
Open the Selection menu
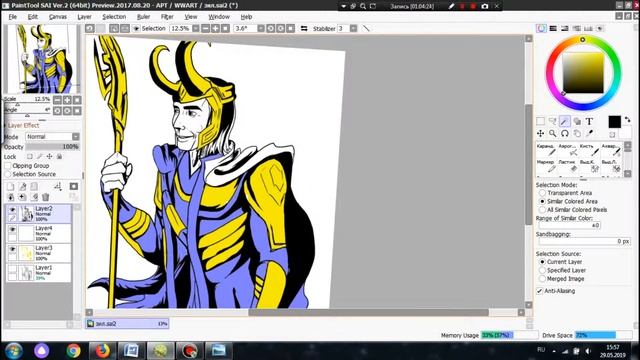click(114, 17)
